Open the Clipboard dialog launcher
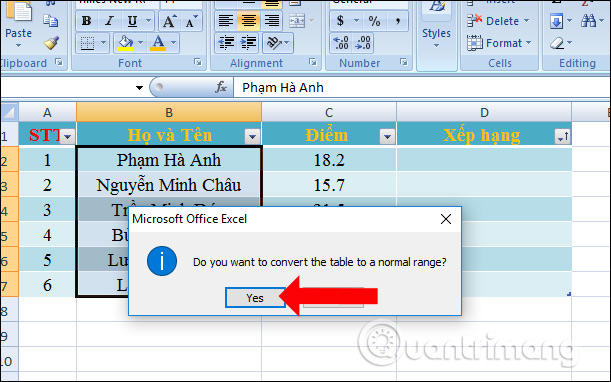Image resolution: width=611 pixels, height=382 pixels. click(x=59, y=62)
